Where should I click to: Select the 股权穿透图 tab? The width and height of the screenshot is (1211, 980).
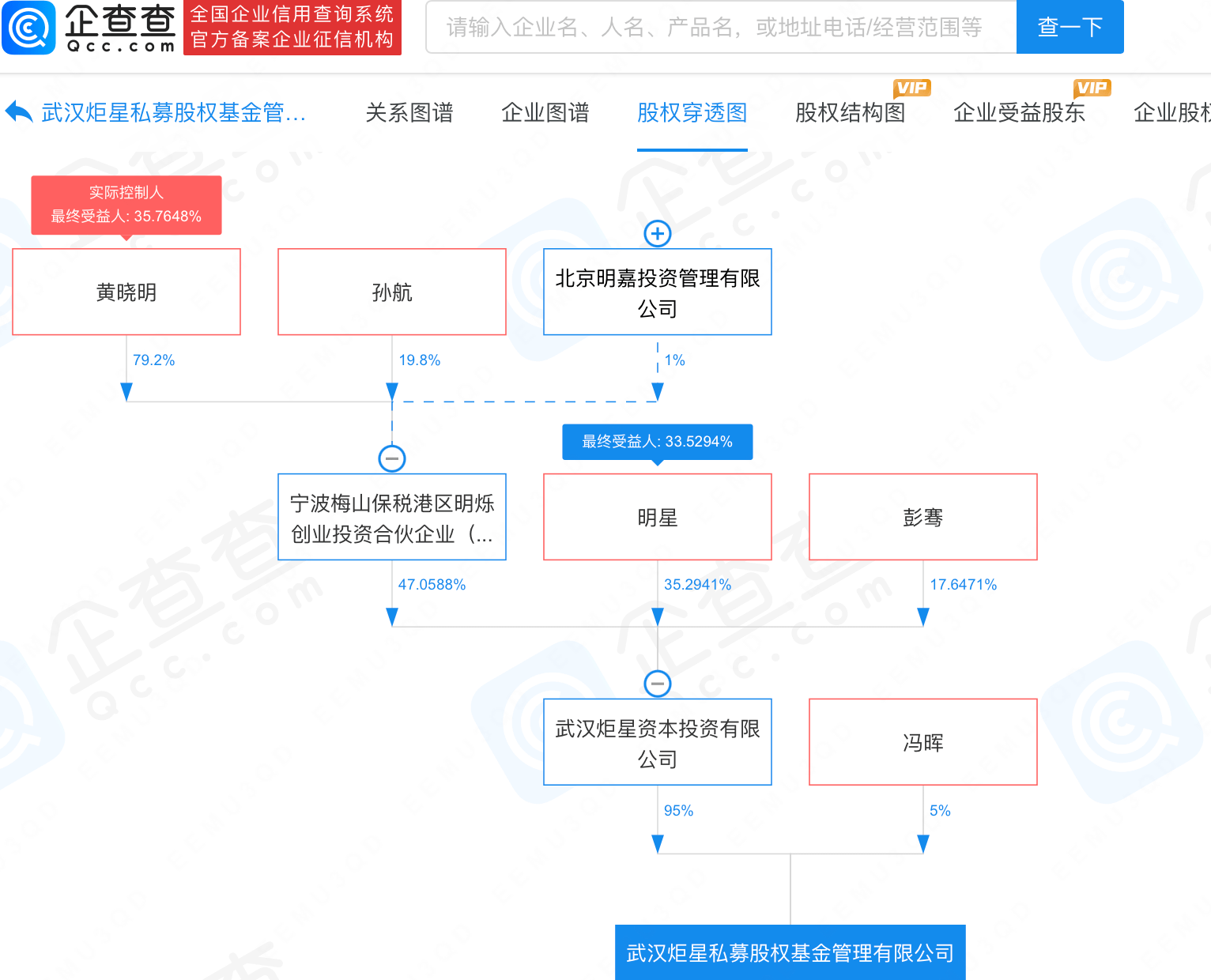[x=692, y=113]
